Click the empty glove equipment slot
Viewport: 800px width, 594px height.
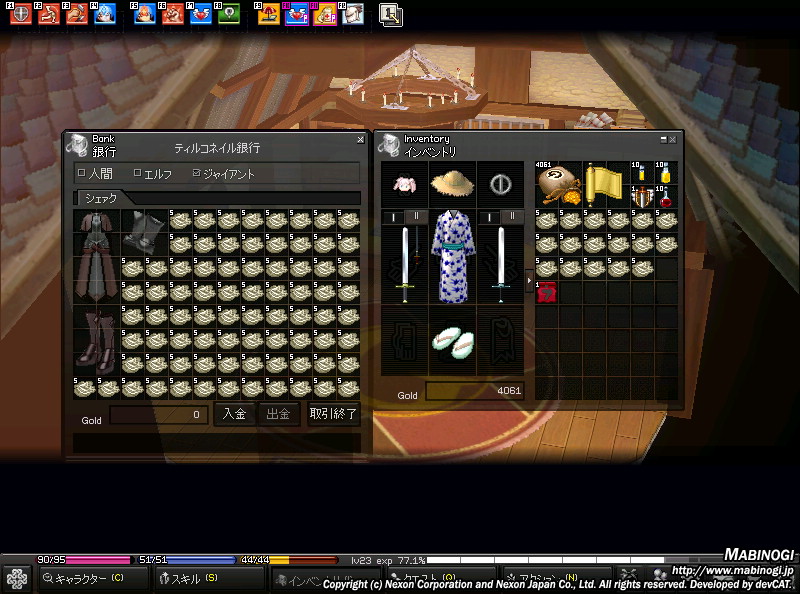pos(405,341)
